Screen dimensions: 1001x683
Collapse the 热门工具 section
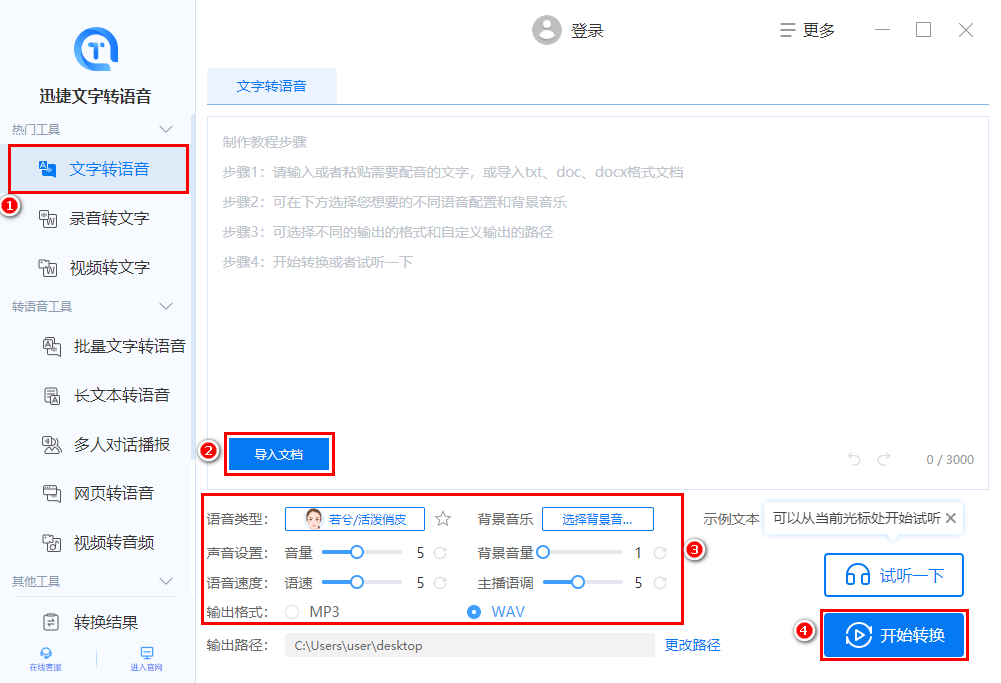(x=167, y=129)
